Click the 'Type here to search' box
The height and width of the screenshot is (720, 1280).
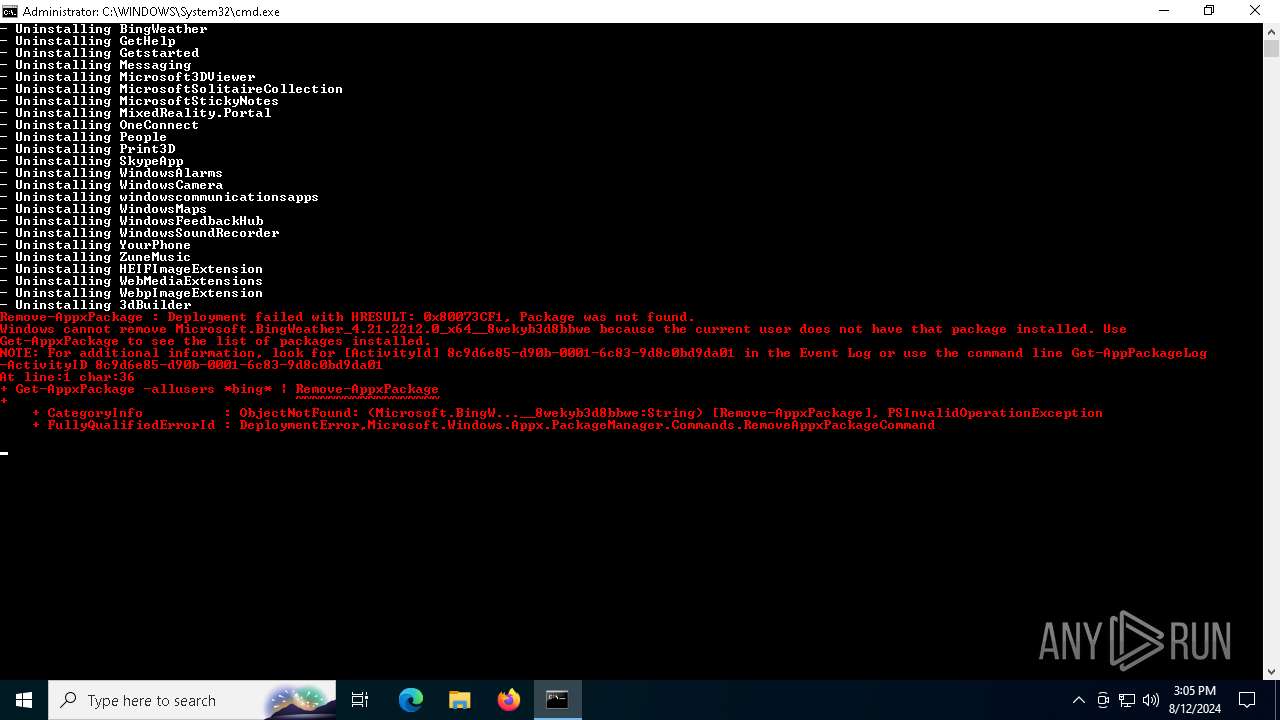coord(192,700)
